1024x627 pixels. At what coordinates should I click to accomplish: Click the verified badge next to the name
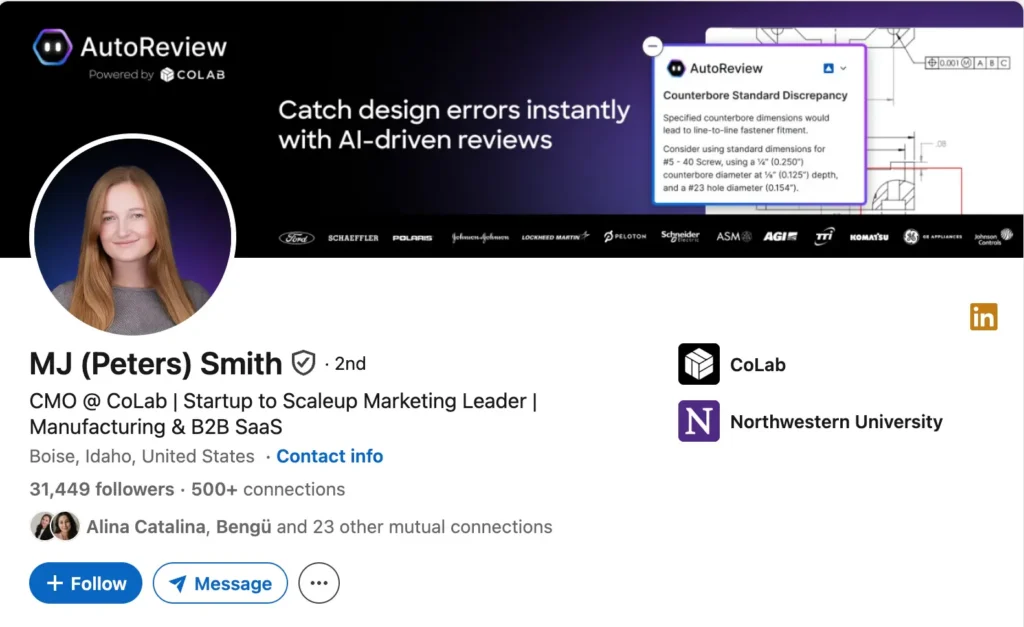(x=306, y=363)
